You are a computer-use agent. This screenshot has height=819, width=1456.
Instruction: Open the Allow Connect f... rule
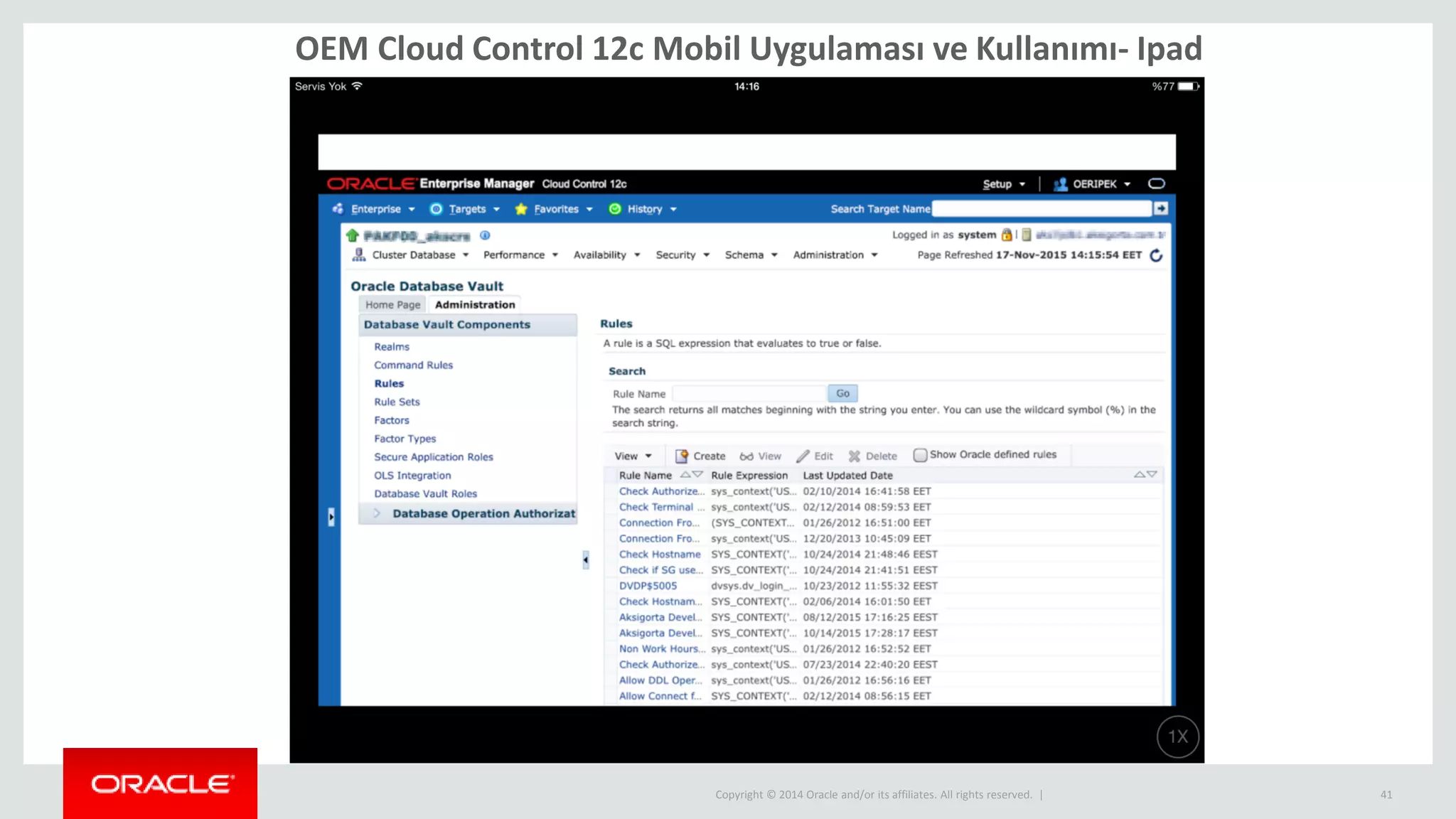(660, 696)
